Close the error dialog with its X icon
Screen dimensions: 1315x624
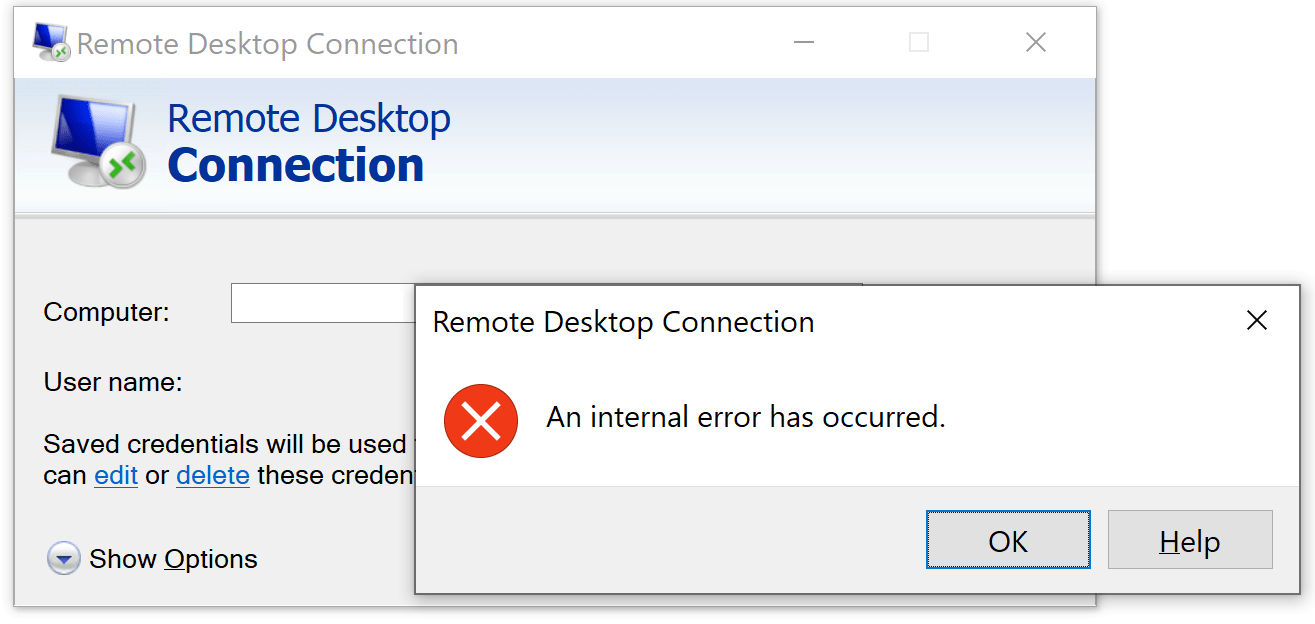1257,320
